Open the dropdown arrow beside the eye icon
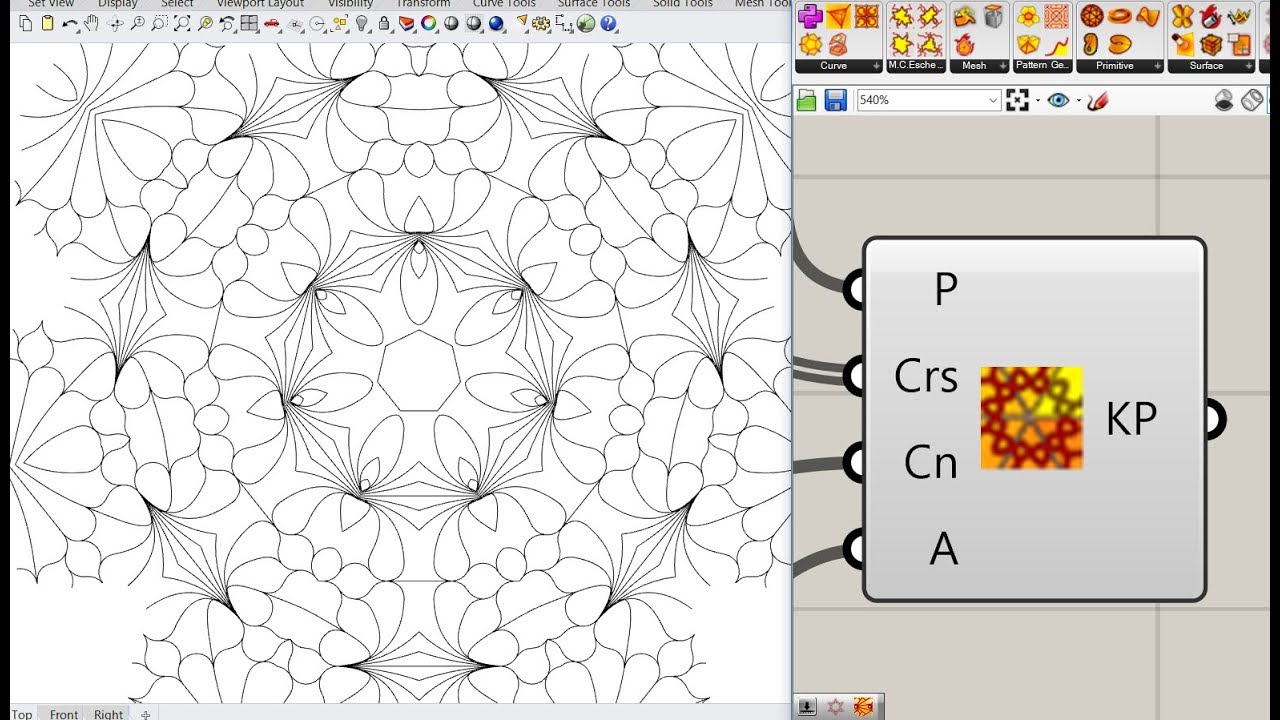 tap(1079, 101)
